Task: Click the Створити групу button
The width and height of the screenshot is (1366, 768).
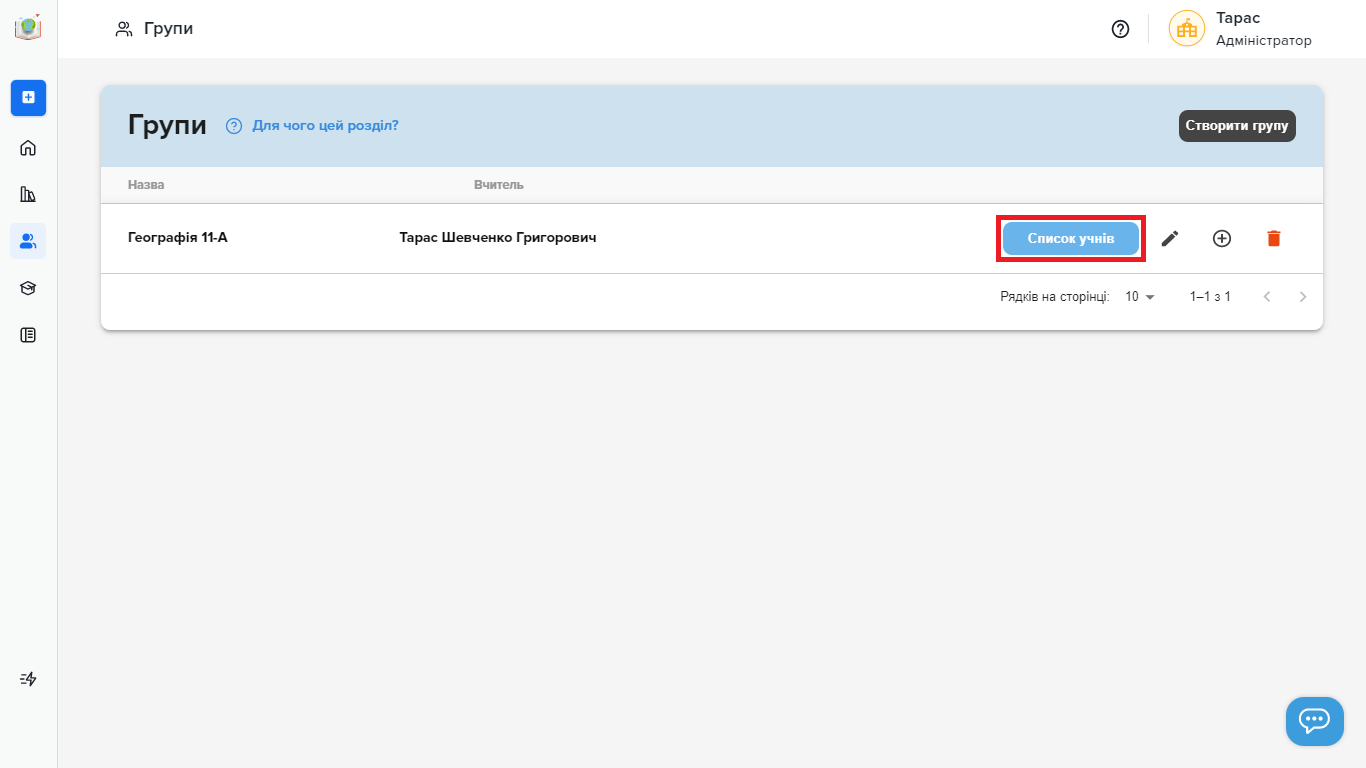Action: pyautogui.click(x=1237, y=126)
